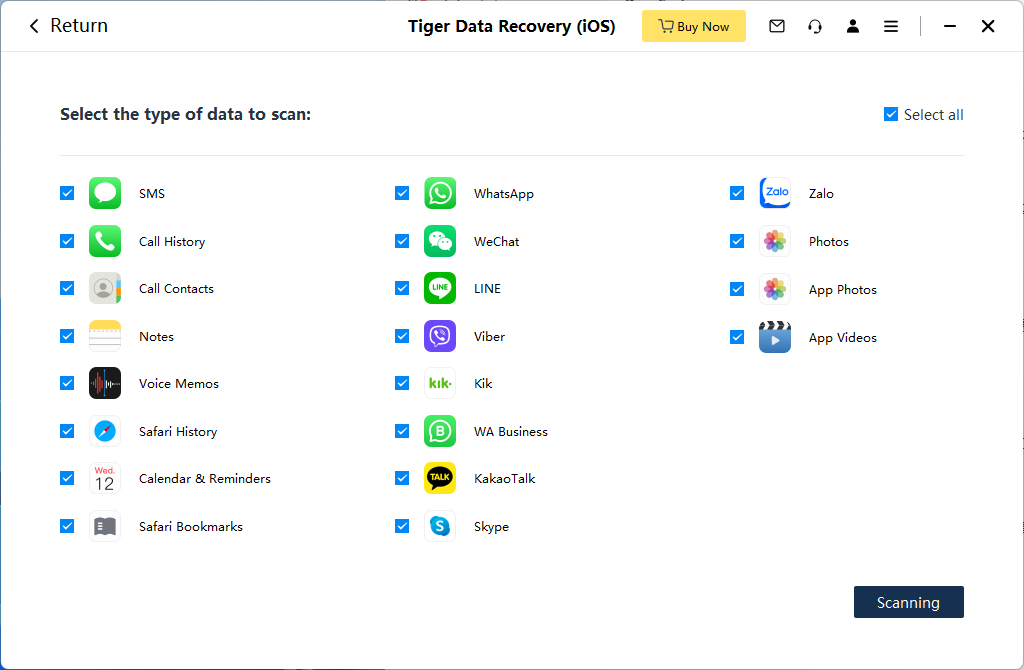Click the App Videos icon
Viewport: 1024px width, 670px height.
point(775,337)
